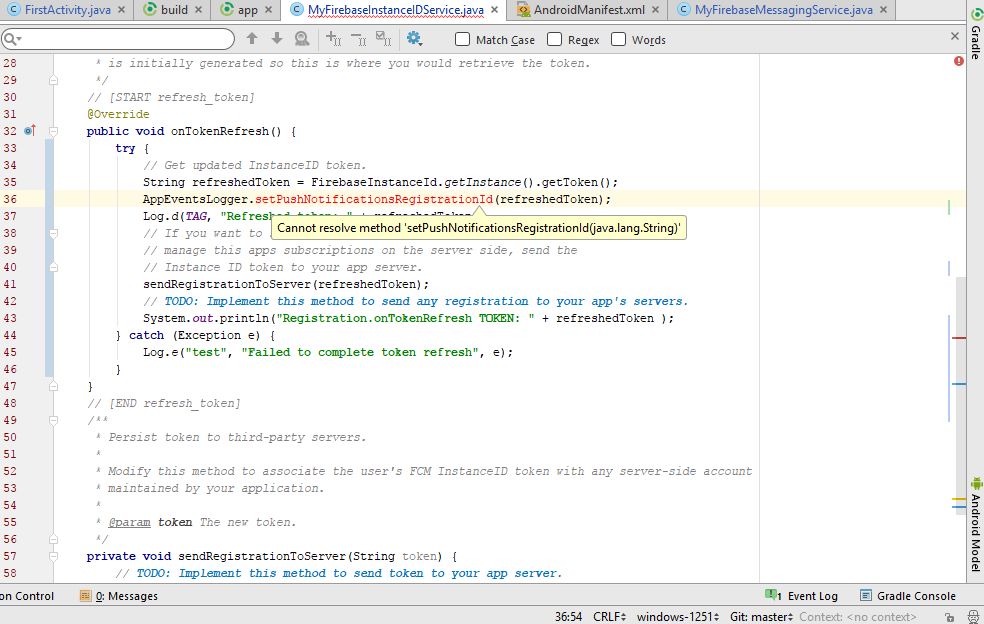Image resolution: width=984 pixels, height=624 pixels.
Task: Toggle fold end marker at line 47
Action: click(x=53, y=386)
